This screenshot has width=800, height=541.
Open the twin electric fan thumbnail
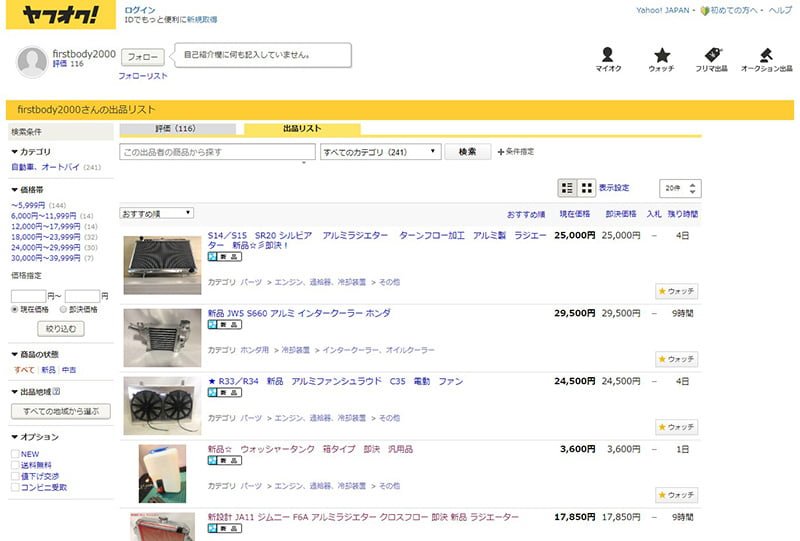tap(162, 406)
